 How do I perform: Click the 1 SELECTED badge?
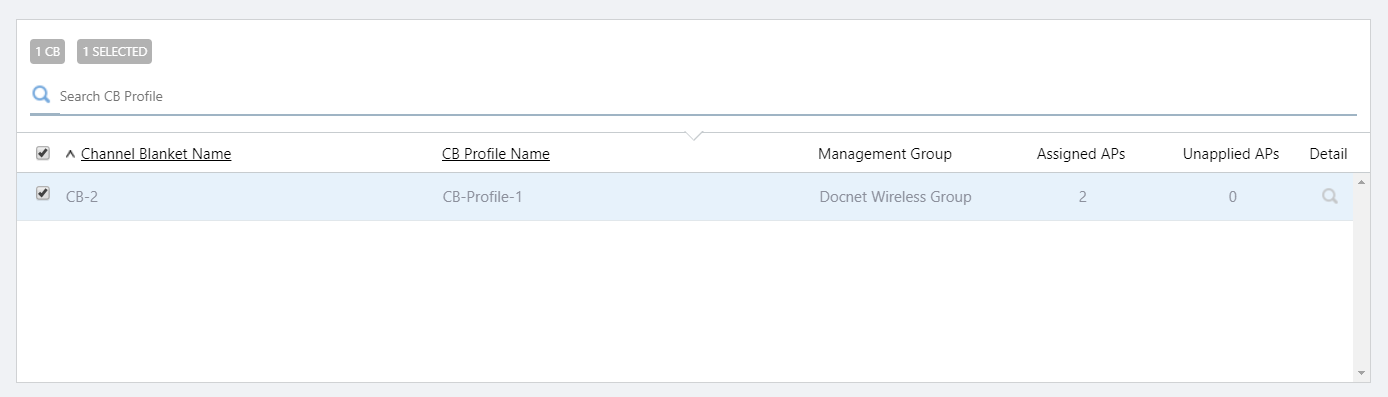114,51
